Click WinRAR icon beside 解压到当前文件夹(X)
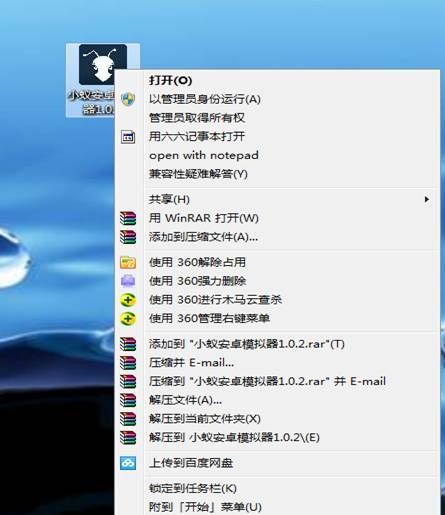This screenshot has width=445, height=515. (x=128, y=419)
